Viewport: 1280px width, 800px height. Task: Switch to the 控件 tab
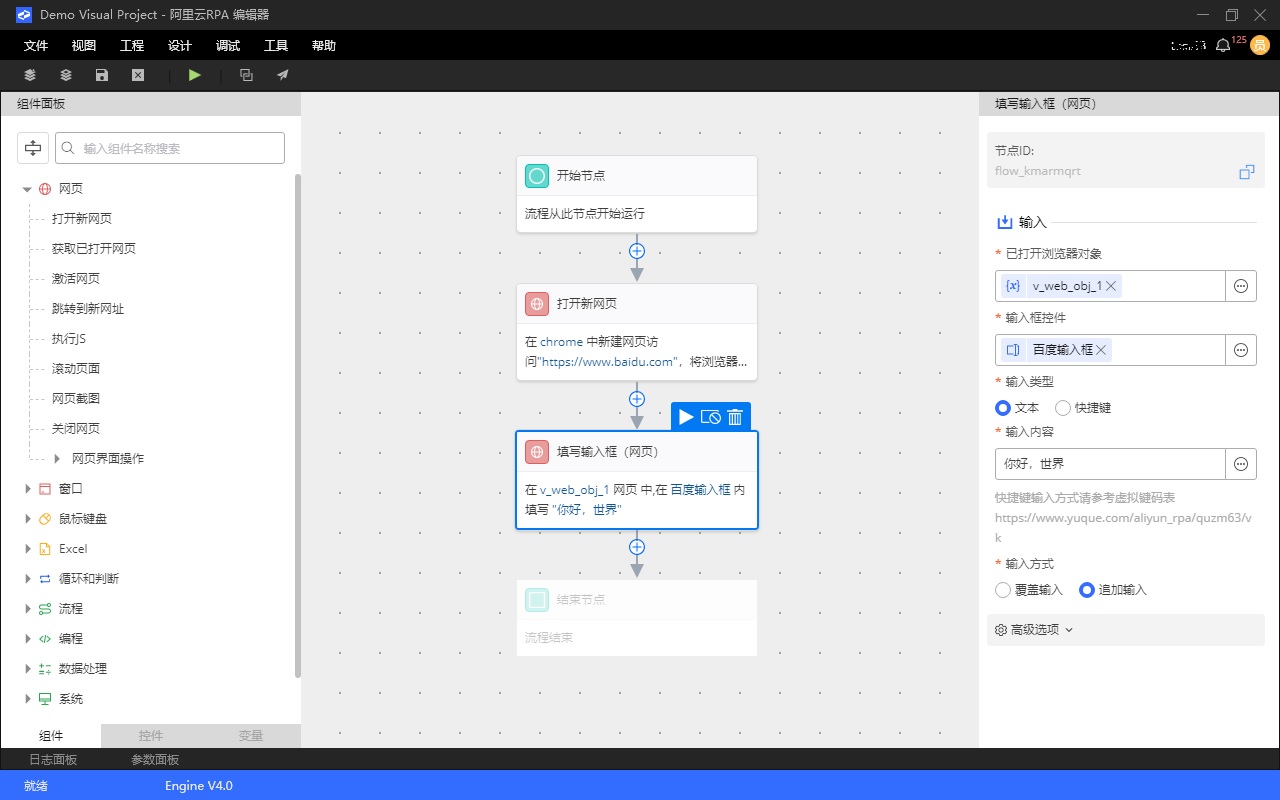click(151, 736)
